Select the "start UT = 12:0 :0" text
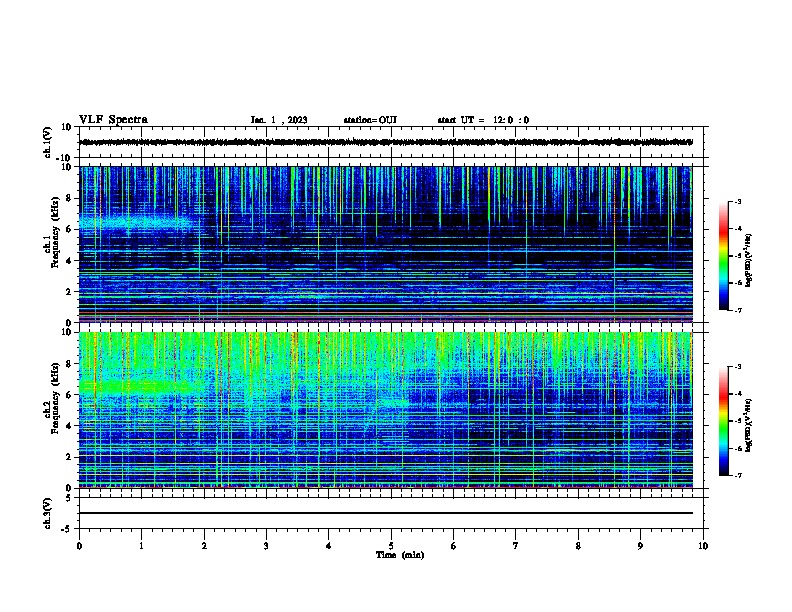 [x=483, y=120]
